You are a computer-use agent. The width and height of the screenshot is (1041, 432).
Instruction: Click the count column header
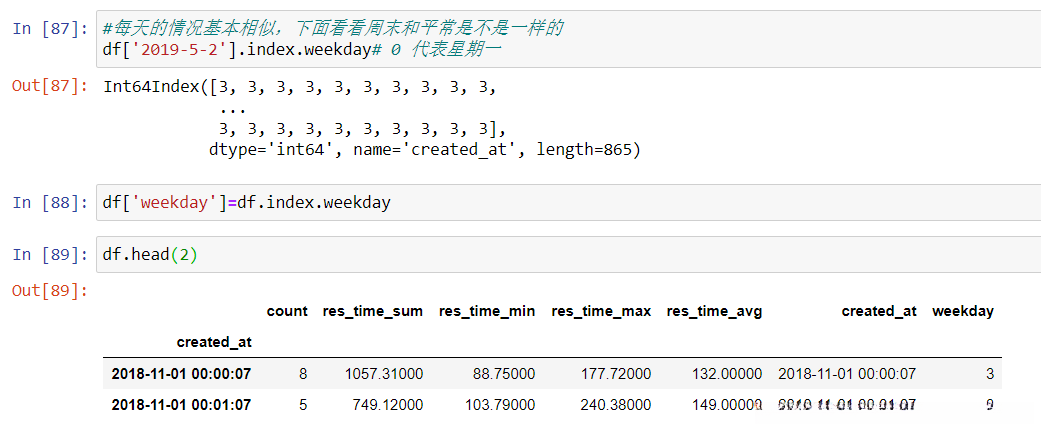287,311
